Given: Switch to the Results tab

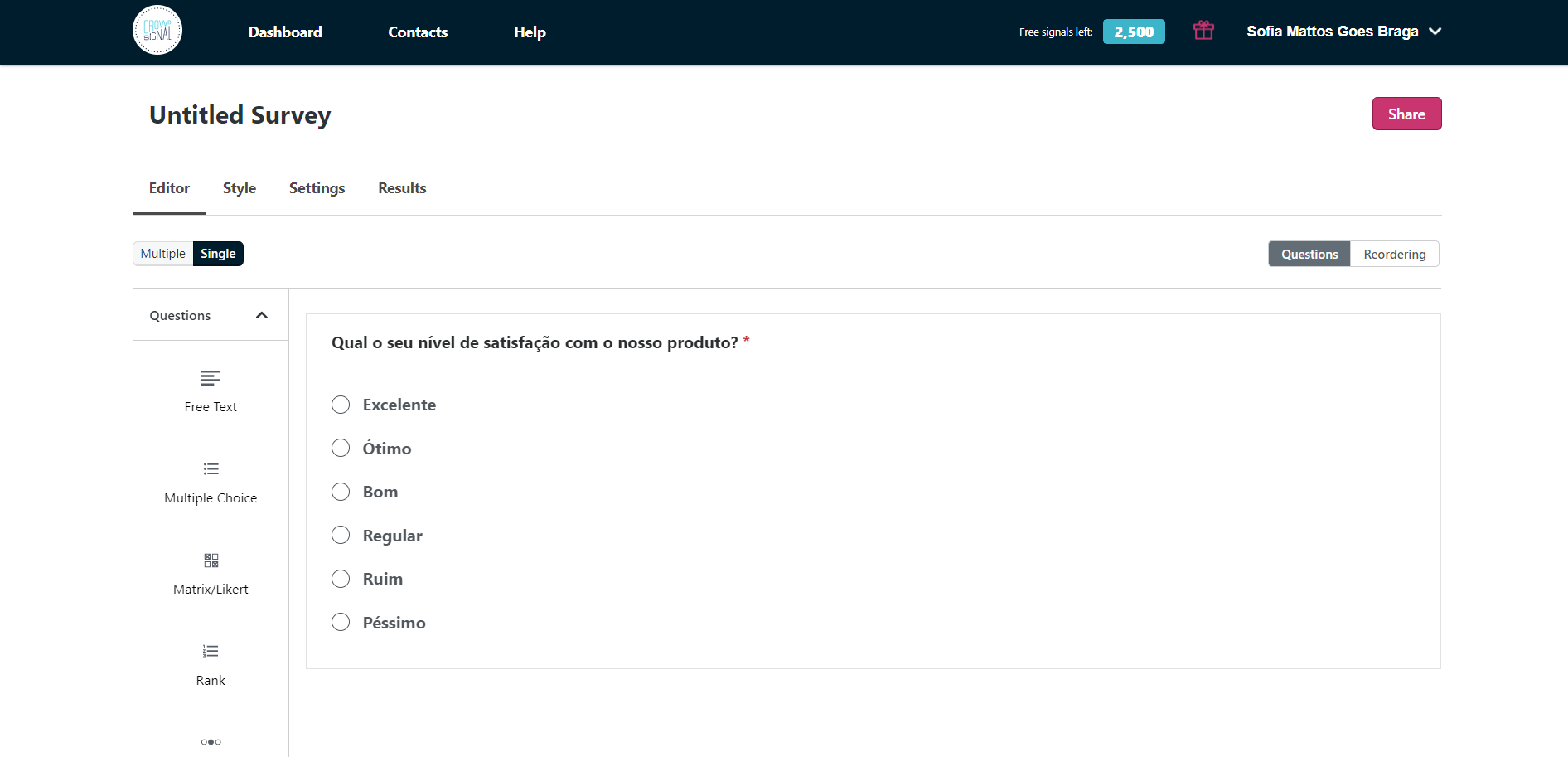Looking at the screenshot, I should point(402,188).
